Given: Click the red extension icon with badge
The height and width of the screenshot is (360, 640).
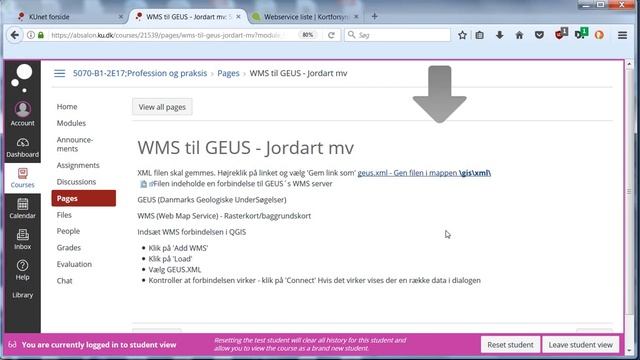Looking at the screenshot, I should 561,34.
